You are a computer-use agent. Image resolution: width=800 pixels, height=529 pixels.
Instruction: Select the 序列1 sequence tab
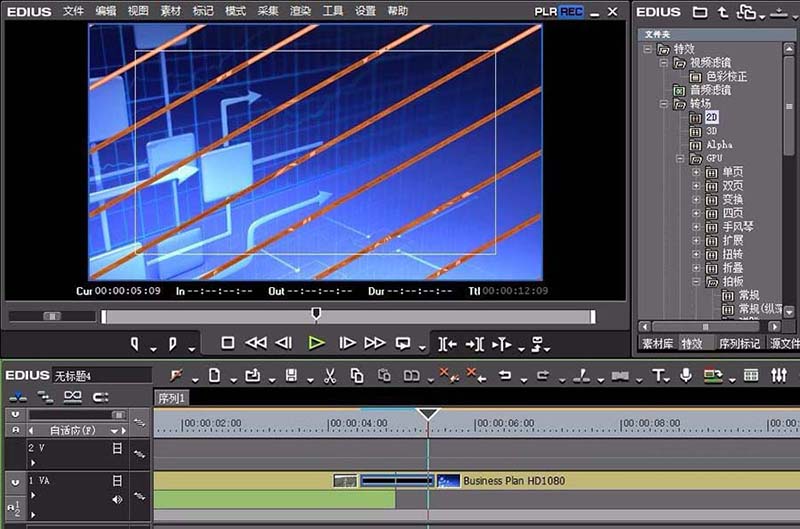coord(171,398)
